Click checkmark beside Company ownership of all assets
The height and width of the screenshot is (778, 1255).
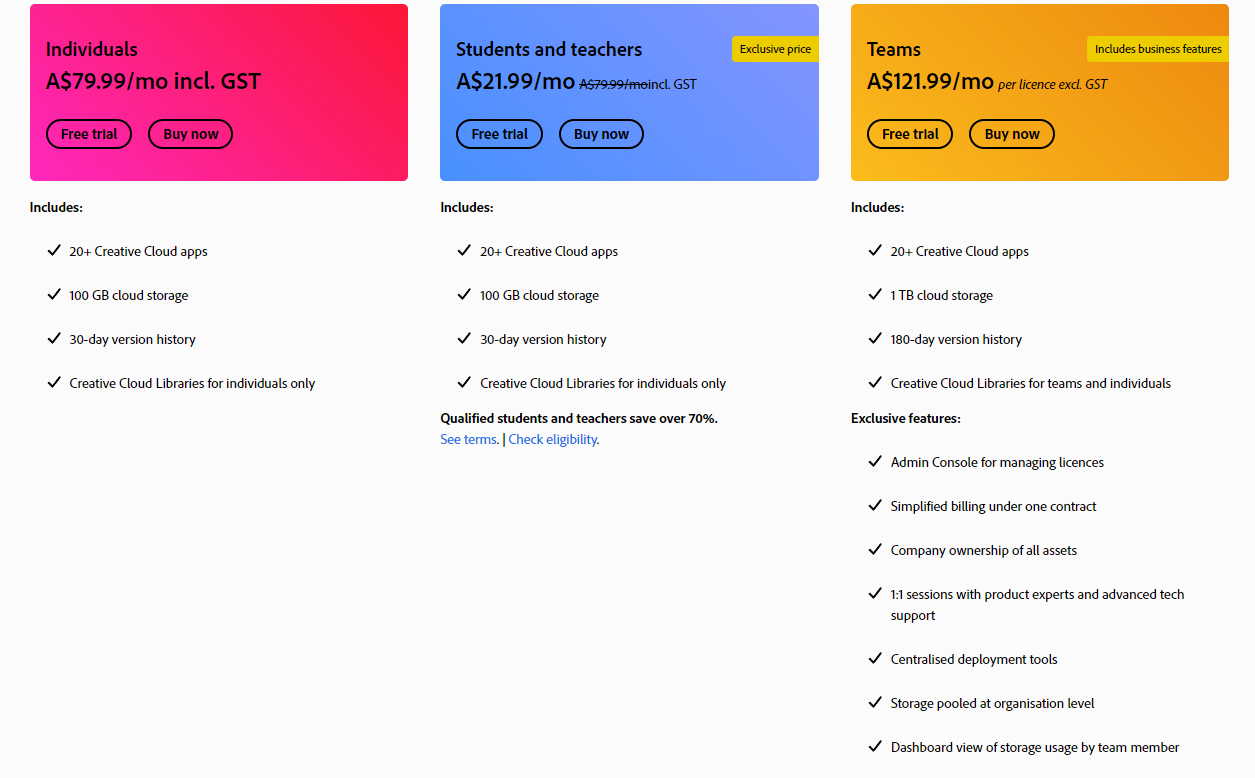pos(875,549)
